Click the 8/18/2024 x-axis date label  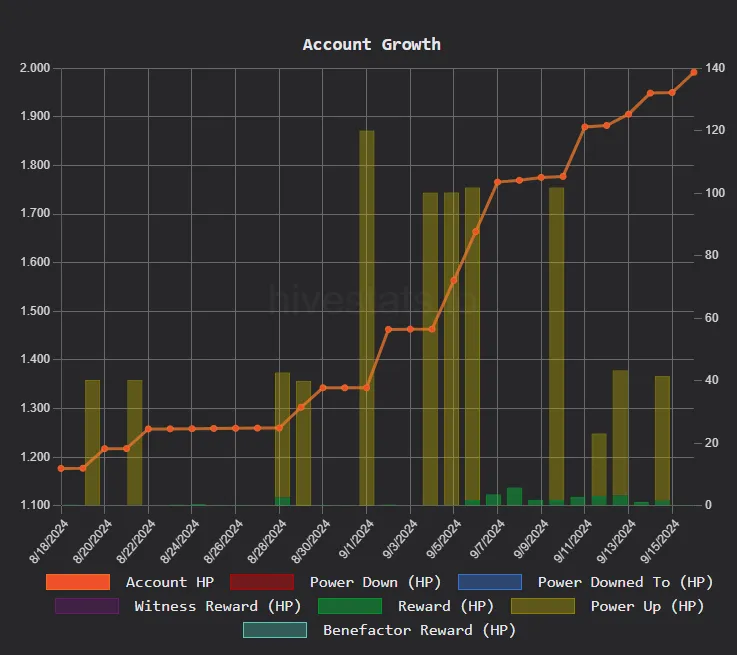[x=49, y=541]
